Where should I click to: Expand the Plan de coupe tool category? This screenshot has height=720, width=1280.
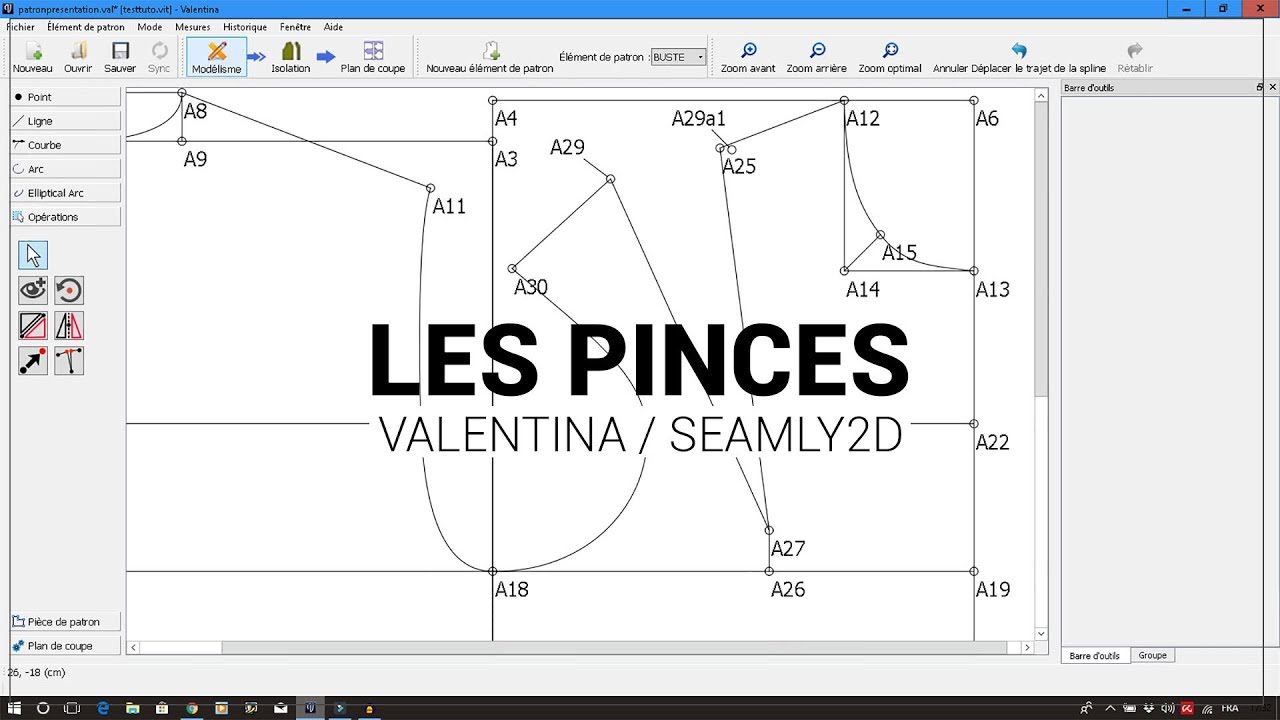tap(66, 646)
